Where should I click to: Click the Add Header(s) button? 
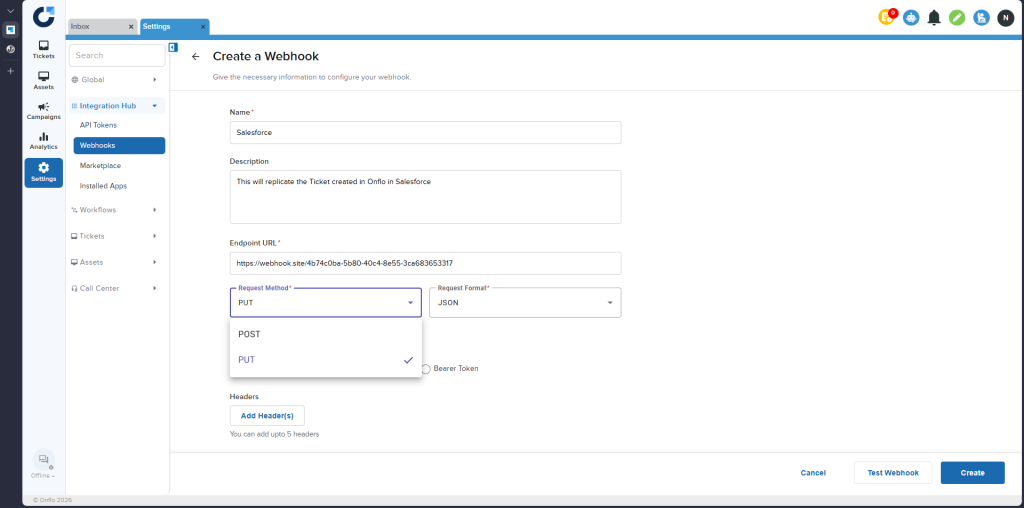coord(267,416)
